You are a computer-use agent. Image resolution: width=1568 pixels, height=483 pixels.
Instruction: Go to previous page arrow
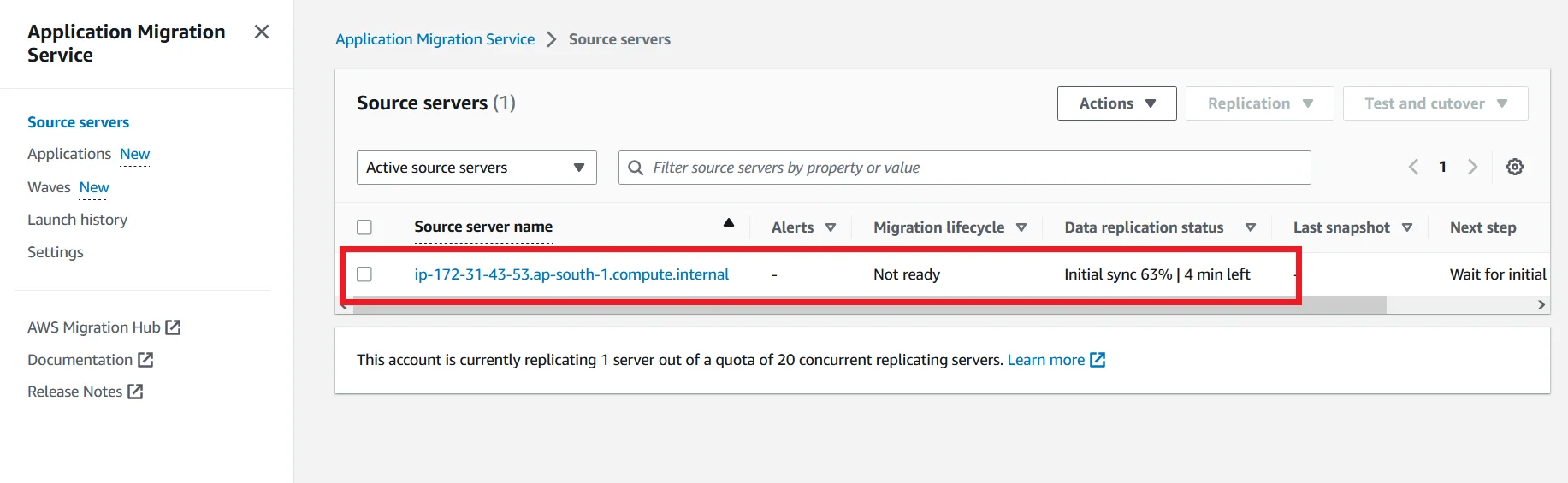point(1413,167)
